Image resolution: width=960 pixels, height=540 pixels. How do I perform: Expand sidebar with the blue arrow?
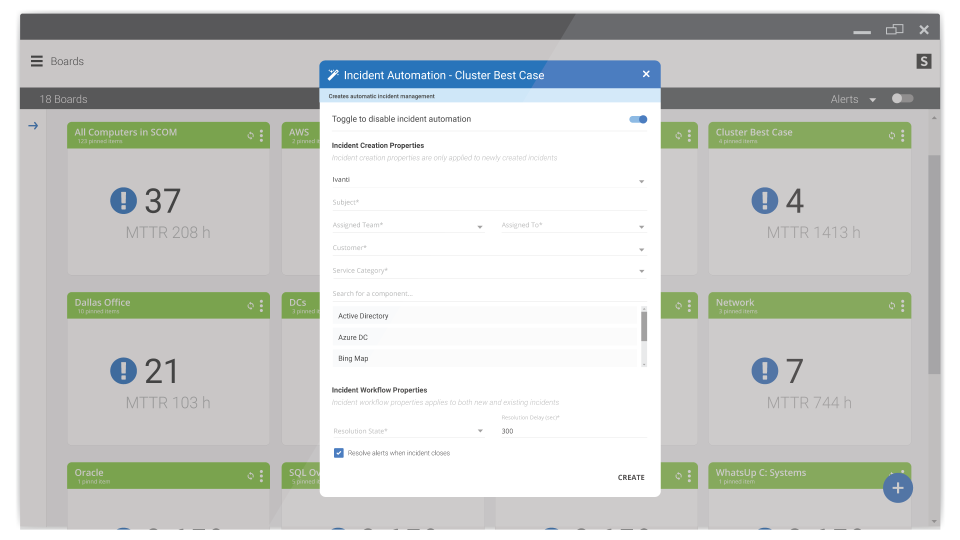33,126
